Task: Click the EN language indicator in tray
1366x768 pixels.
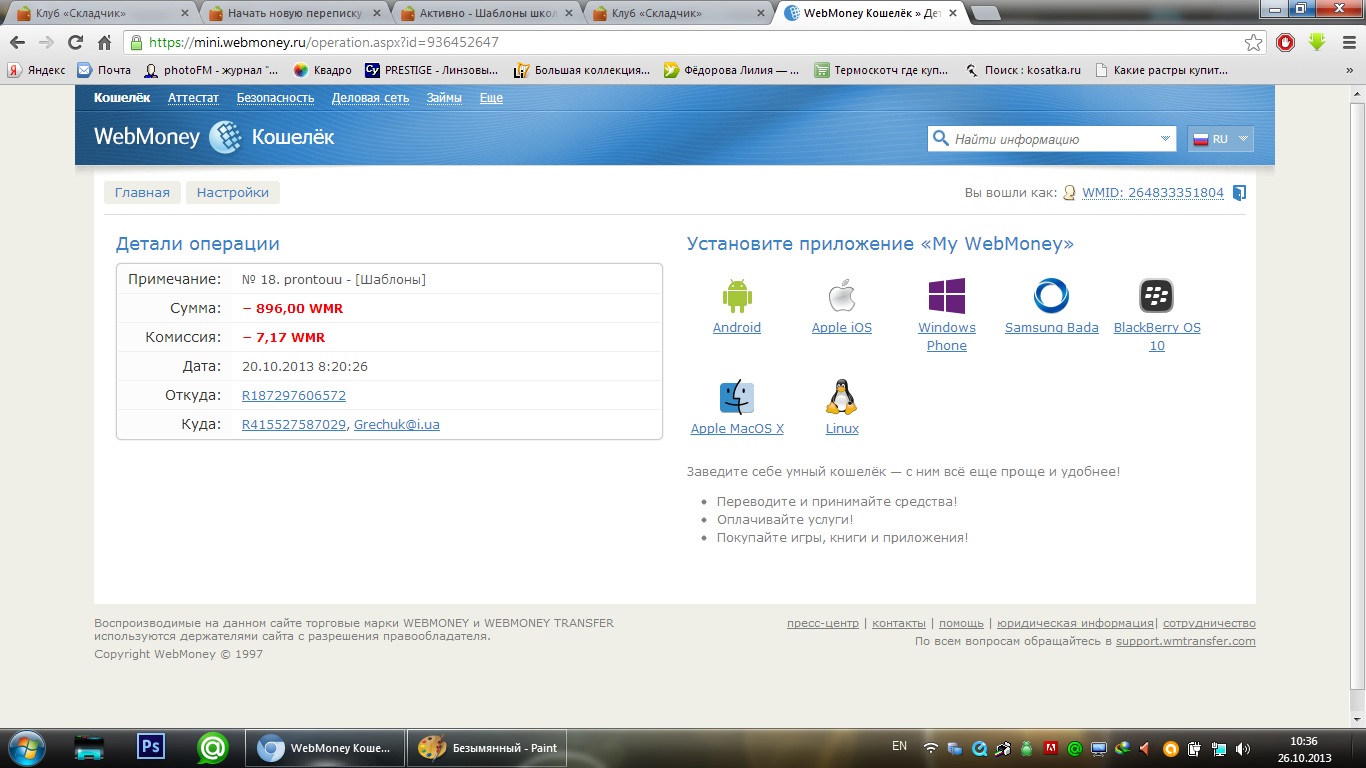Action: 899,747
